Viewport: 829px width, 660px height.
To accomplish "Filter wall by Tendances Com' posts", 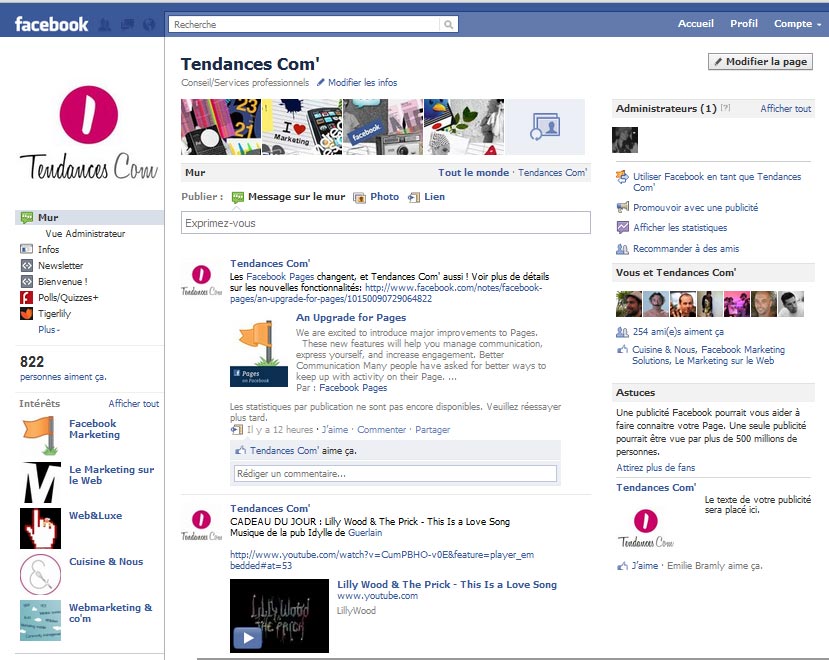I will [x=552, y=172].
